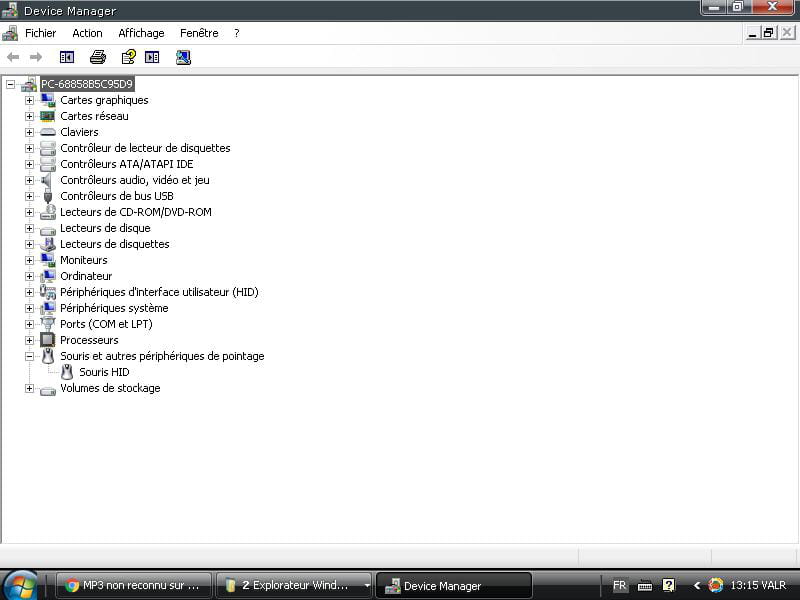The image size is (800, 600).
Task: Expand Lecteurs de disquettes node
Action: click(29, 244)
